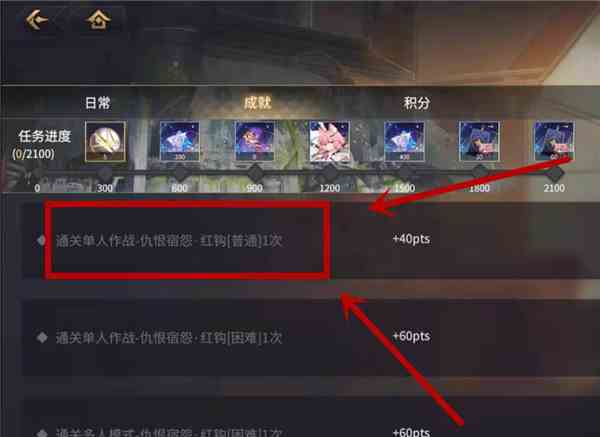Select the 600-point reward icon
The width and height of the screenshot is (600, 437).
(179, 141)
